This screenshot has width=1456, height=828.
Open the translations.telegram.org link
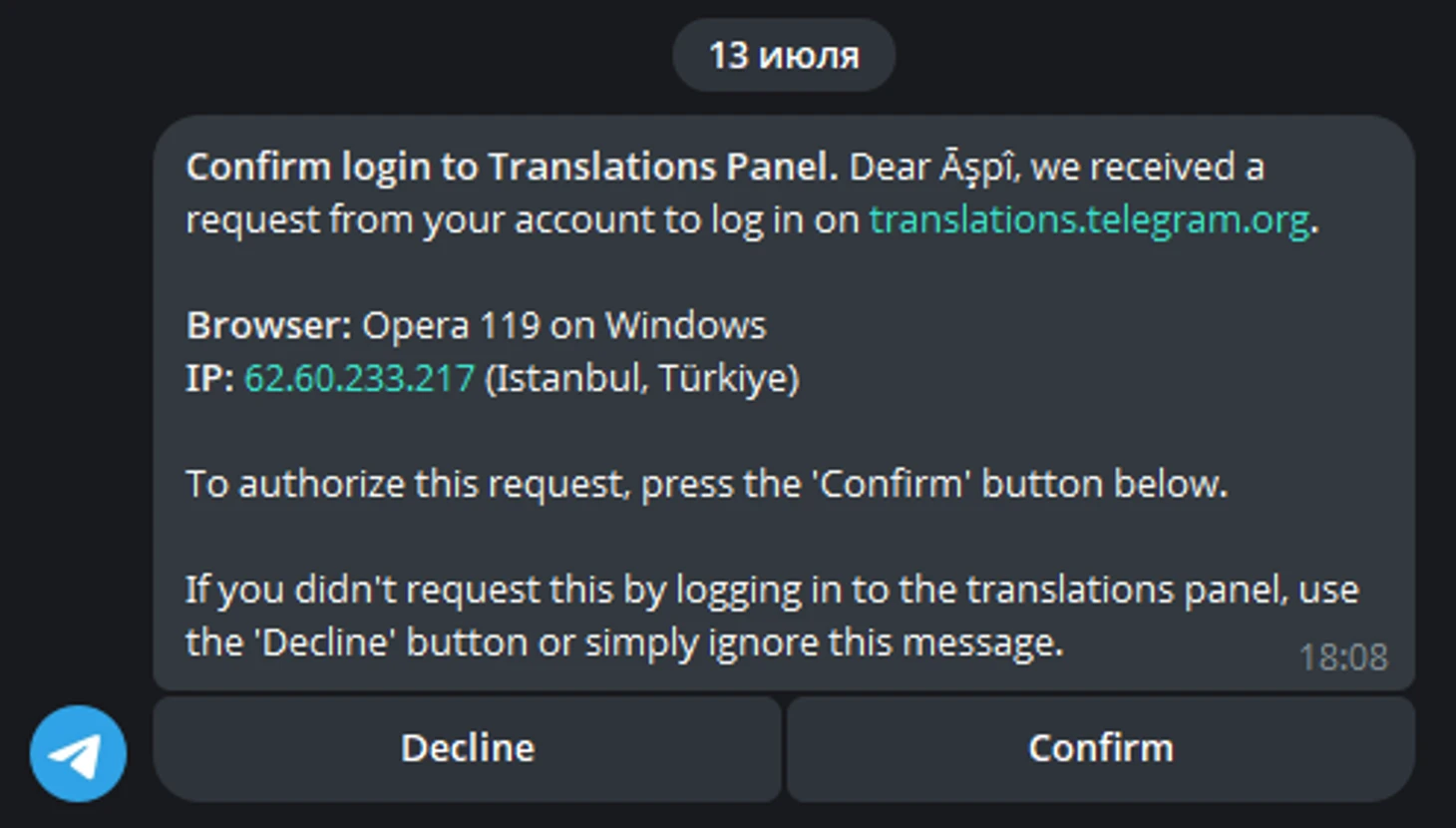pyautogui.click(x=1088, y=220)
